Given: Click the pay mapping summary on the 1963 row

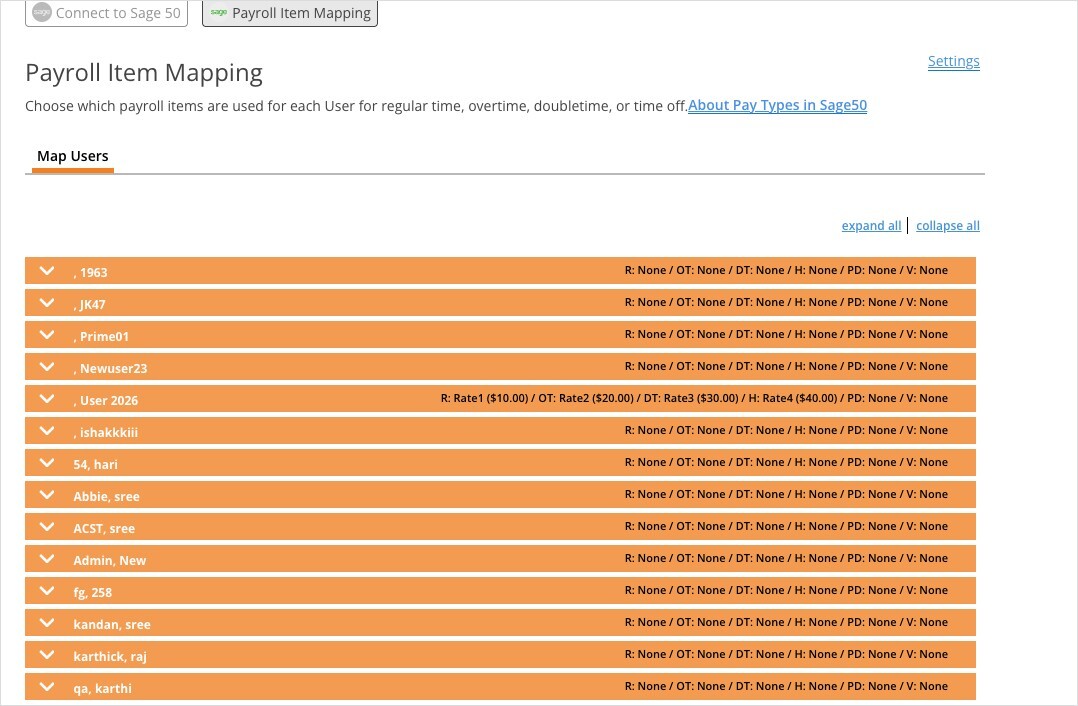Looking at the screenshot, I should point(786,270).
